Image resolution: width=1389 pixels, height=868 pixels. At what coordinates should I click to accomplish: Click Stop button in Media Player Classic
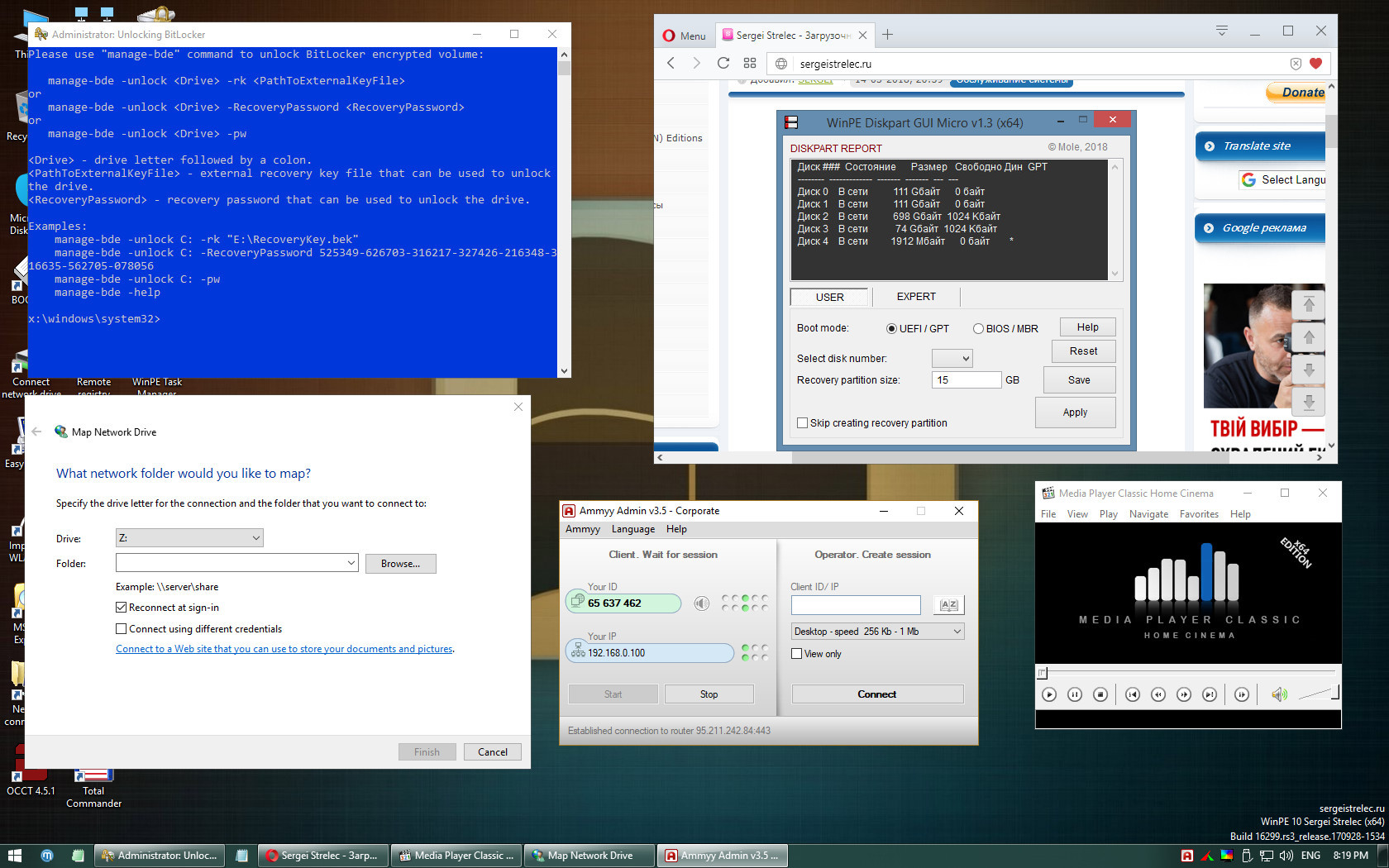(1100, 694)
